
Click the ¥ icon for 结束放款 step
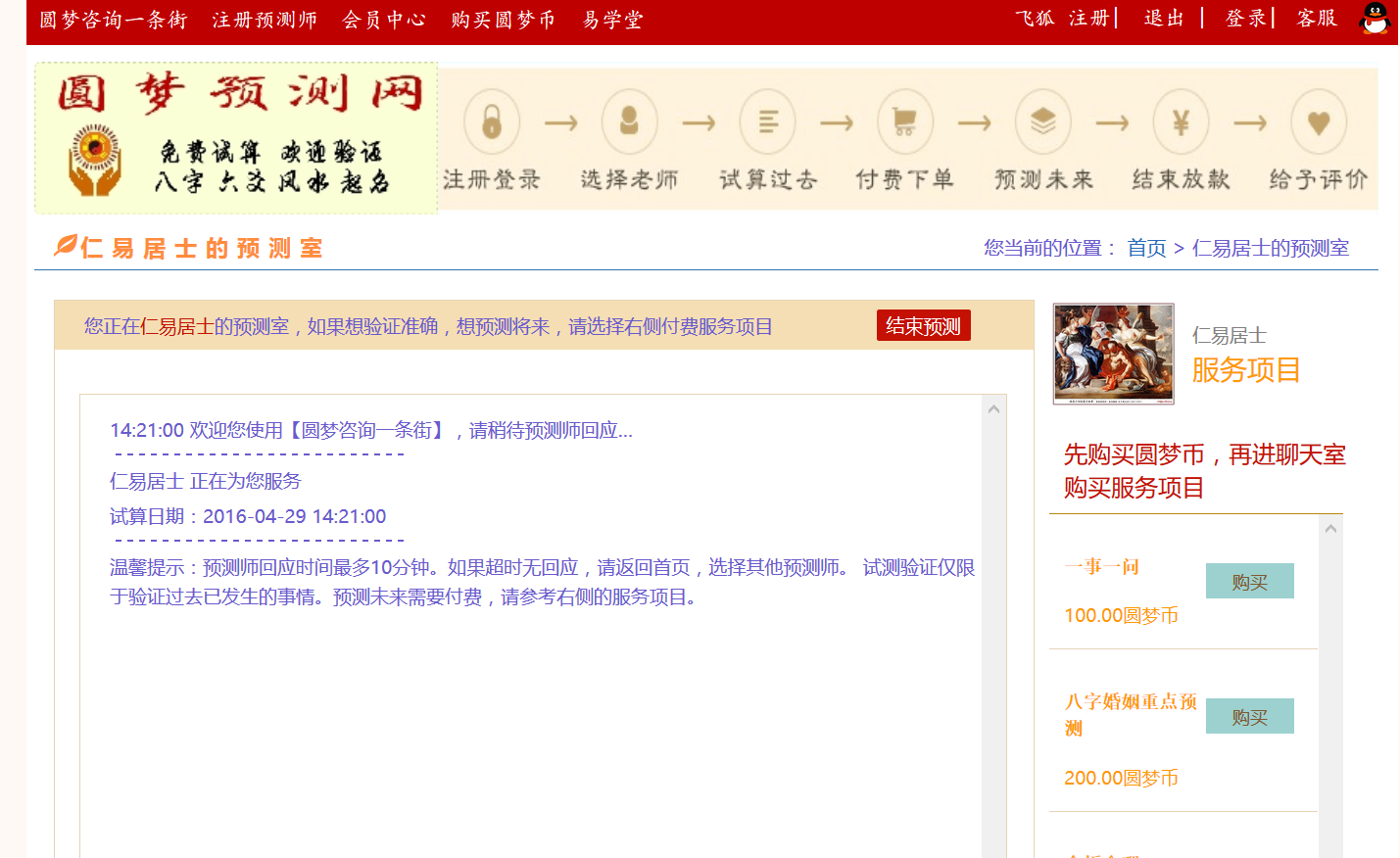pyautogui.click(x=1181, y=121)
